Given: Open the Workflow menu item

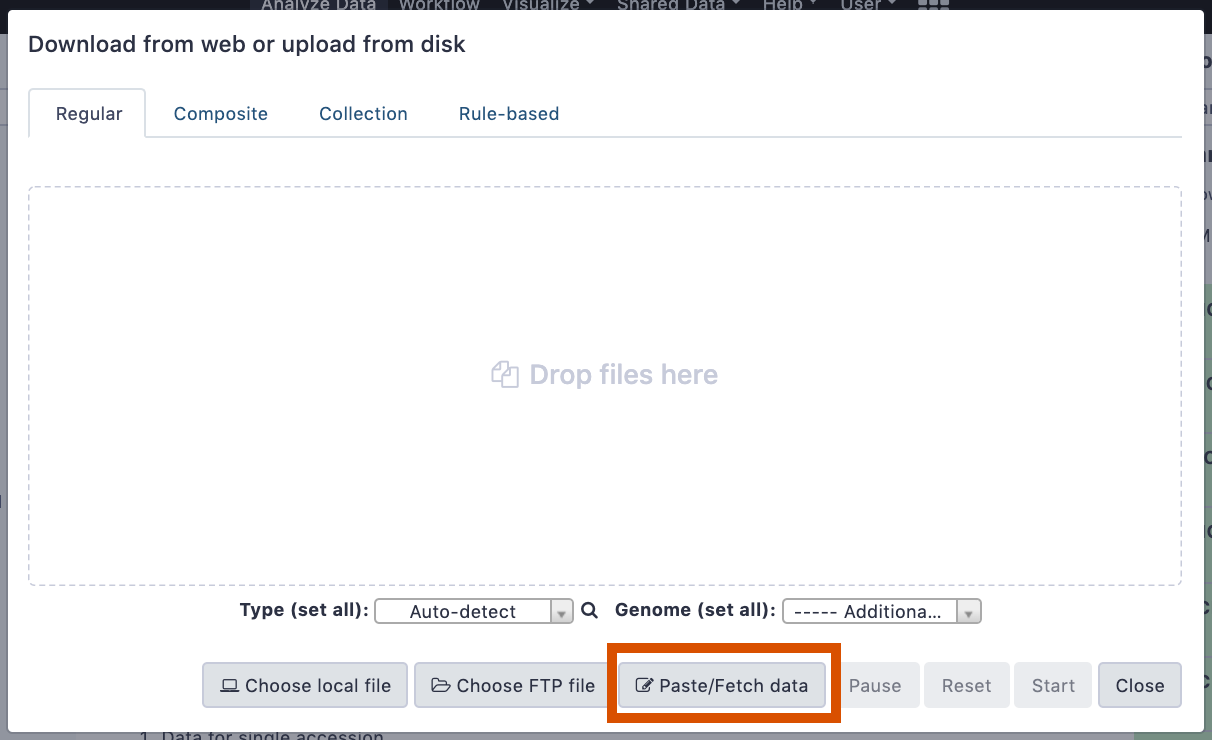Looking at the screenshot, I should 439,5.
